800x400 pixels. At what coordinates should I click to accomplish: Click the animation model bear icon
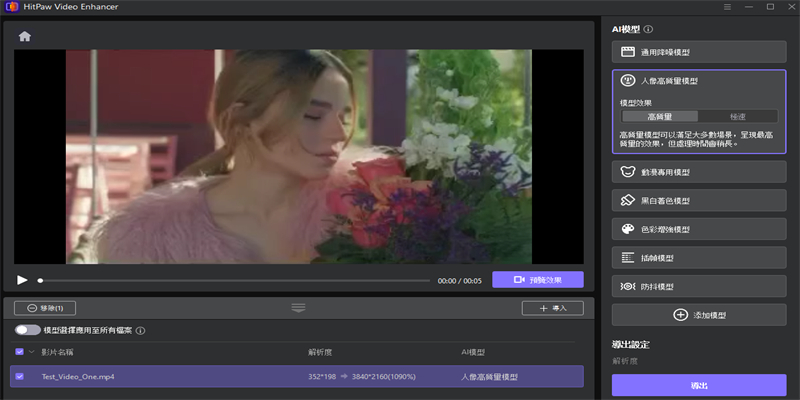(x=628, y=172)
